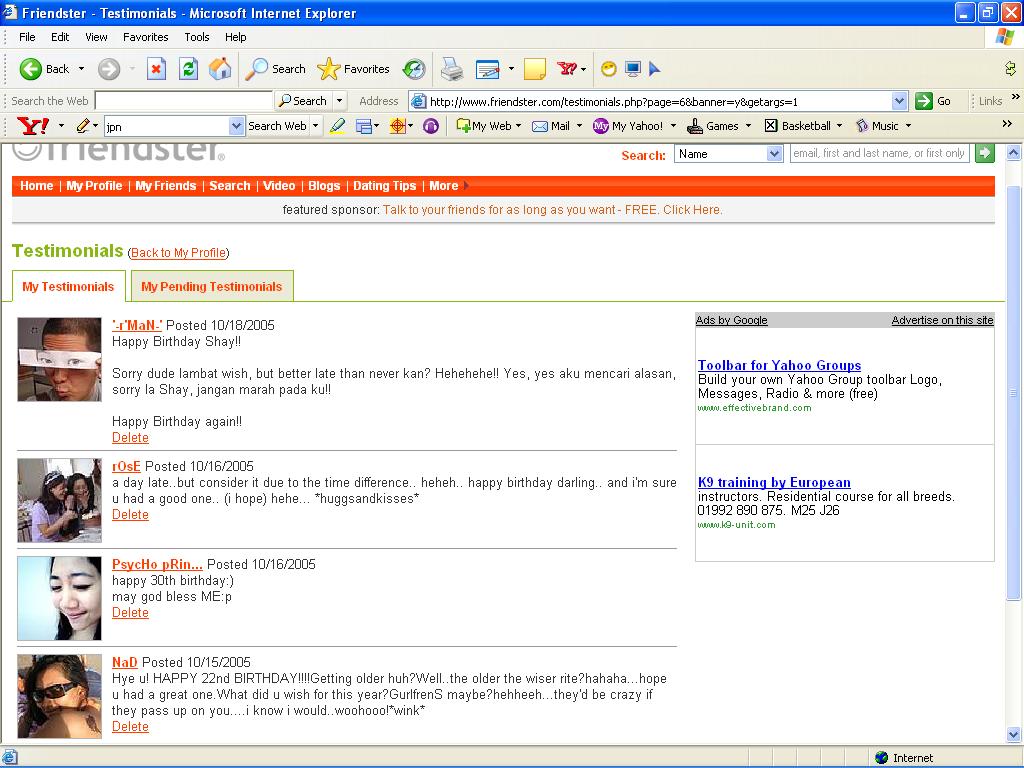This screenshot has height=768, width=1024.
Task: Click the featured sponsor Talk to your friends link
Action: [552, 210]
